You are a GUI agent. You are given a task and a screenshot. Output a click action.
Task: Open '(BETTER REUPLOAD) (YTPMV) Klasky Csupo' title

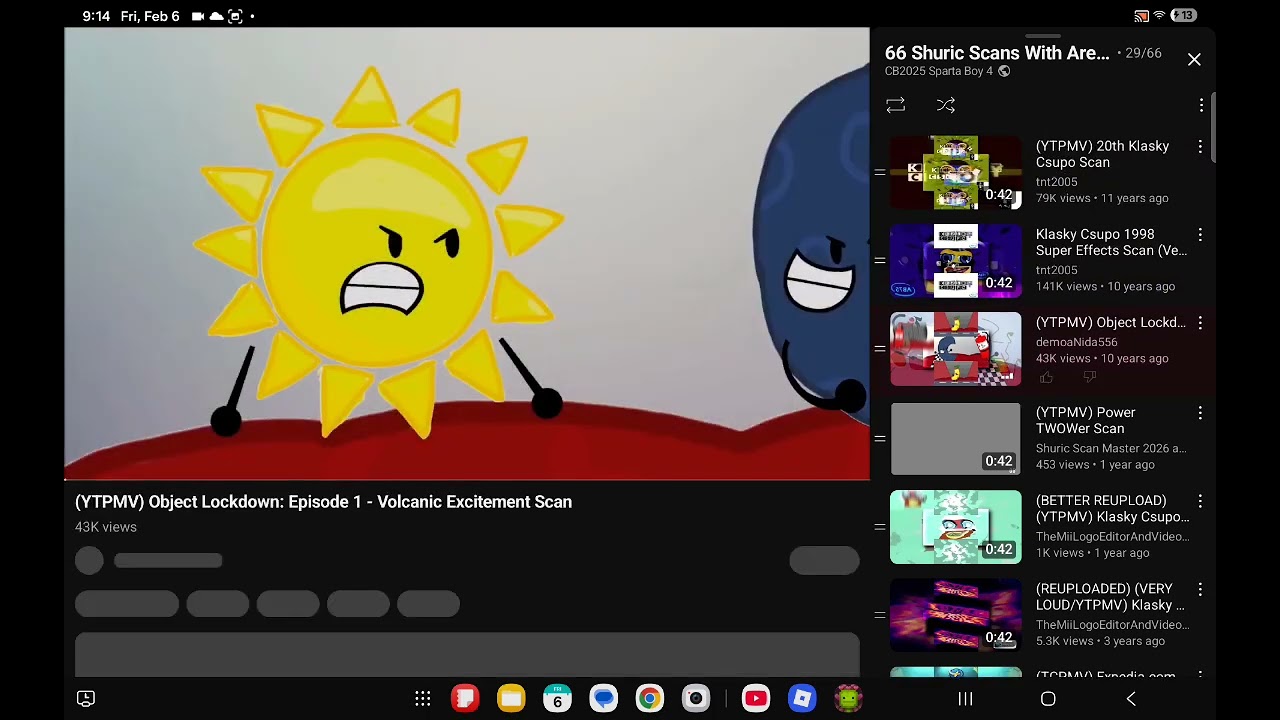[x=1113, y=508]
